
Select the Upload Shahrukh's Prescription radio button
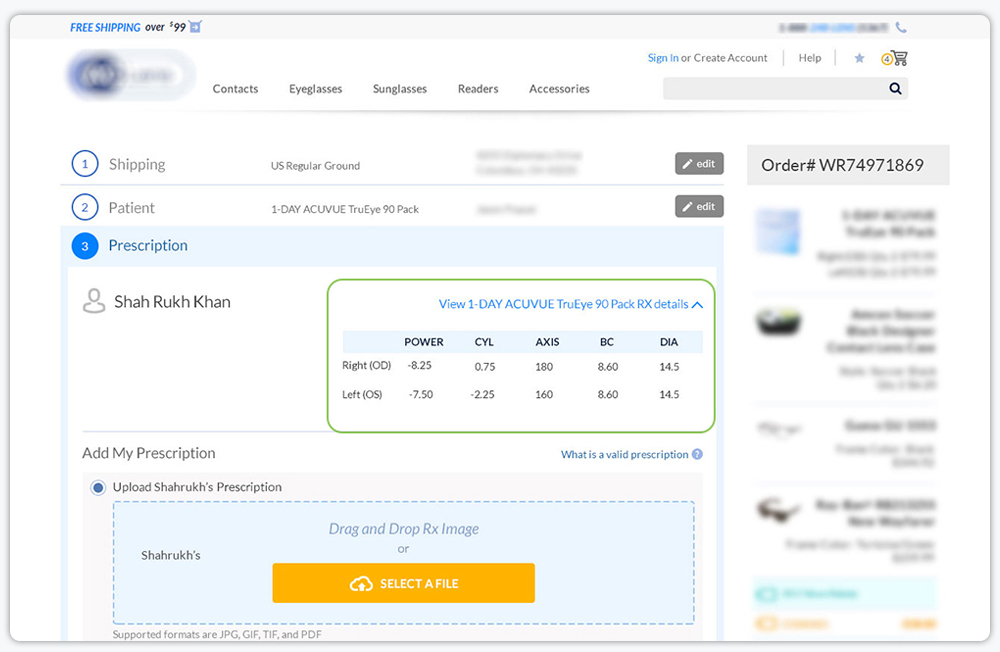[x=97, y=487]
